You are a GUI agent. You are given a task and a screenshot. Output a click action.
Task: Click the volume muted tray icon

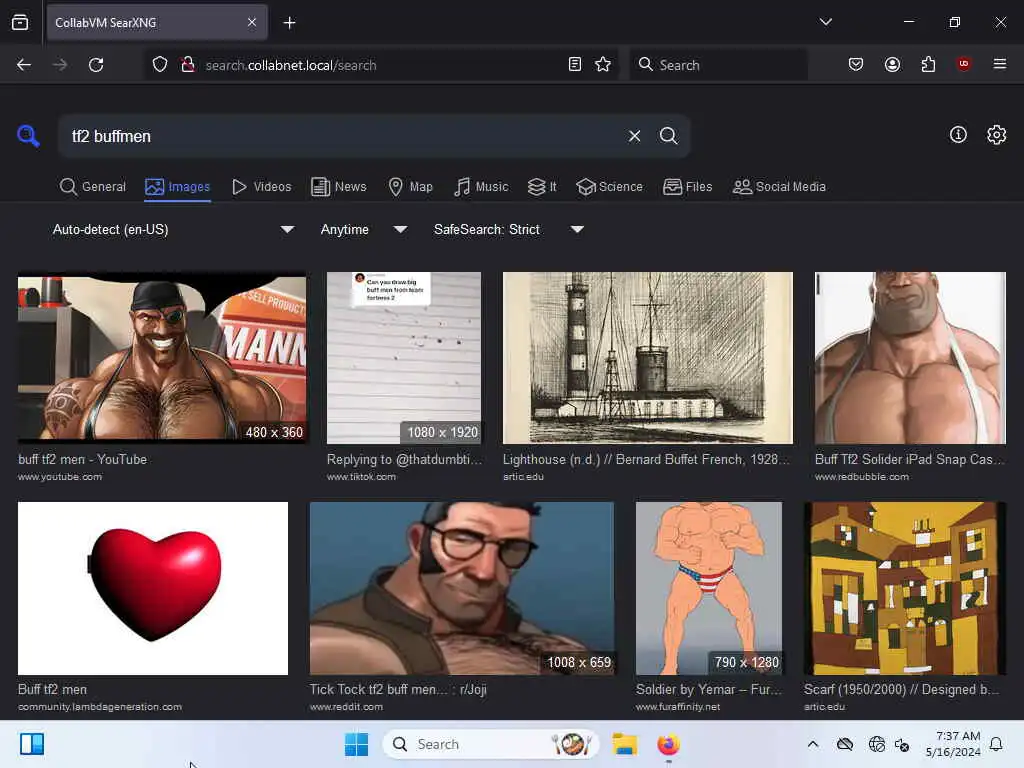pyautogui.click(x=902, y=744)
